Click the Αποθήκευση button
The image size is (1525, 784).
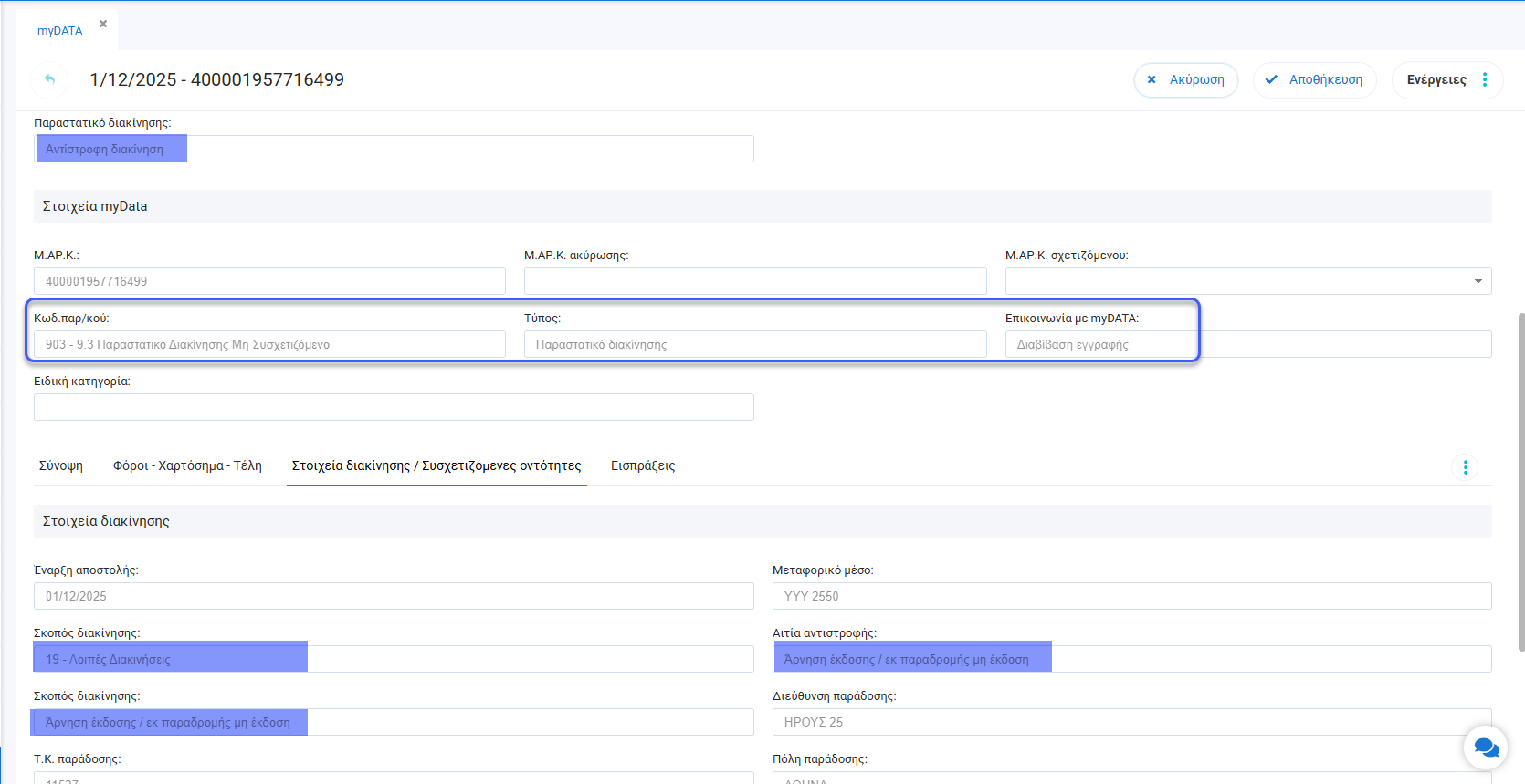[x=1314, y=79]
